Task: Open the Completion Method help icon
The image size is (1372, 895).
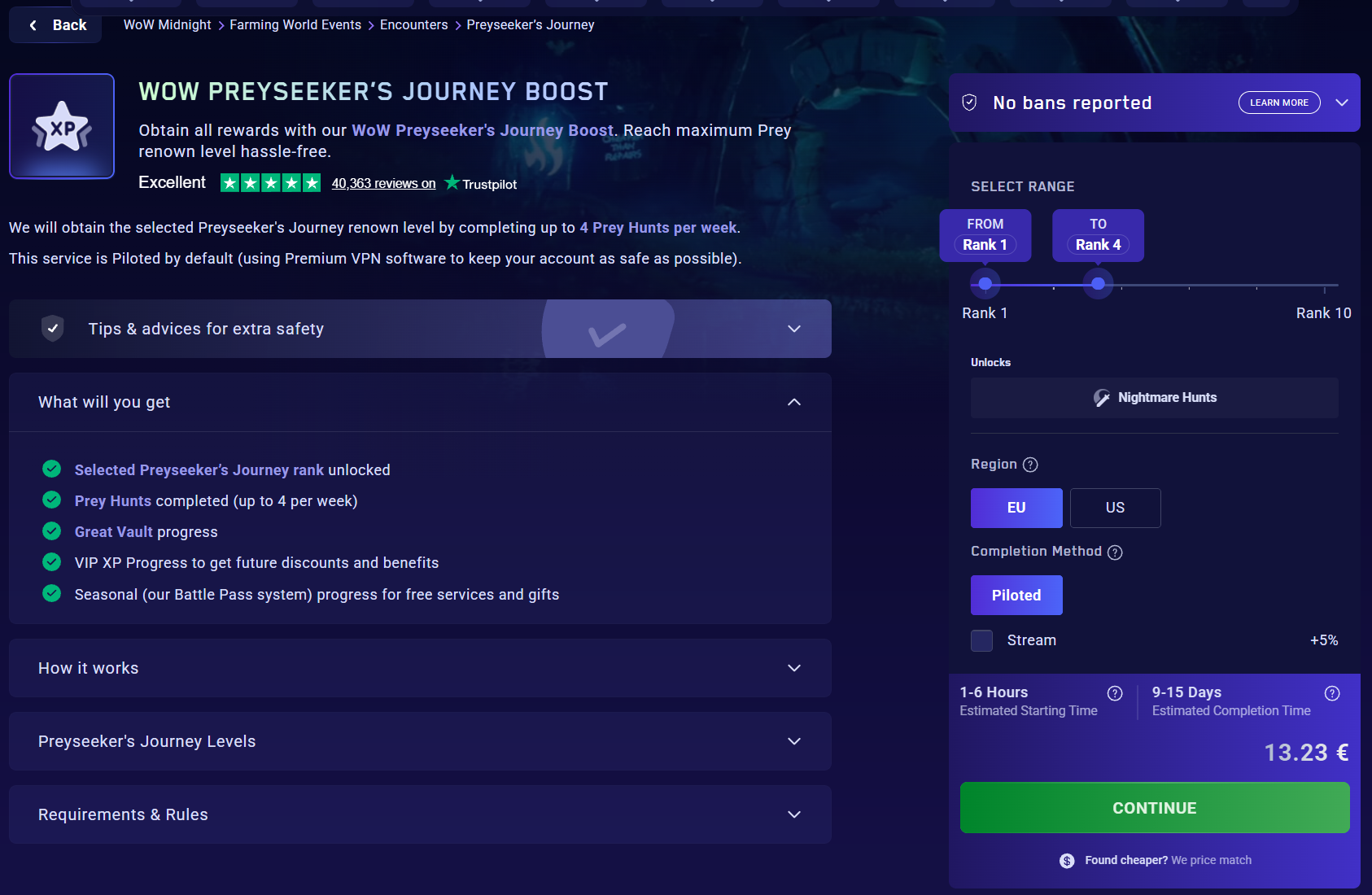Action: (1115, 552)
